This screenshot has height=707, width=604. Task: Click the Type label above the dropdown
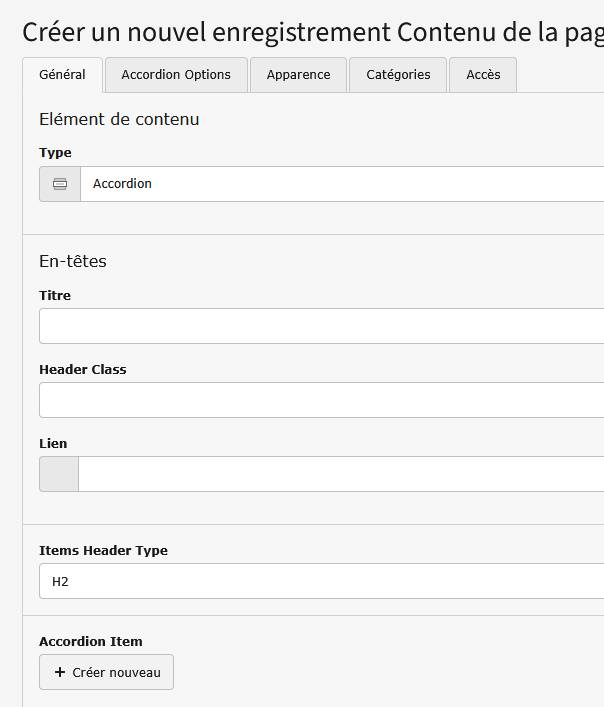55,153
